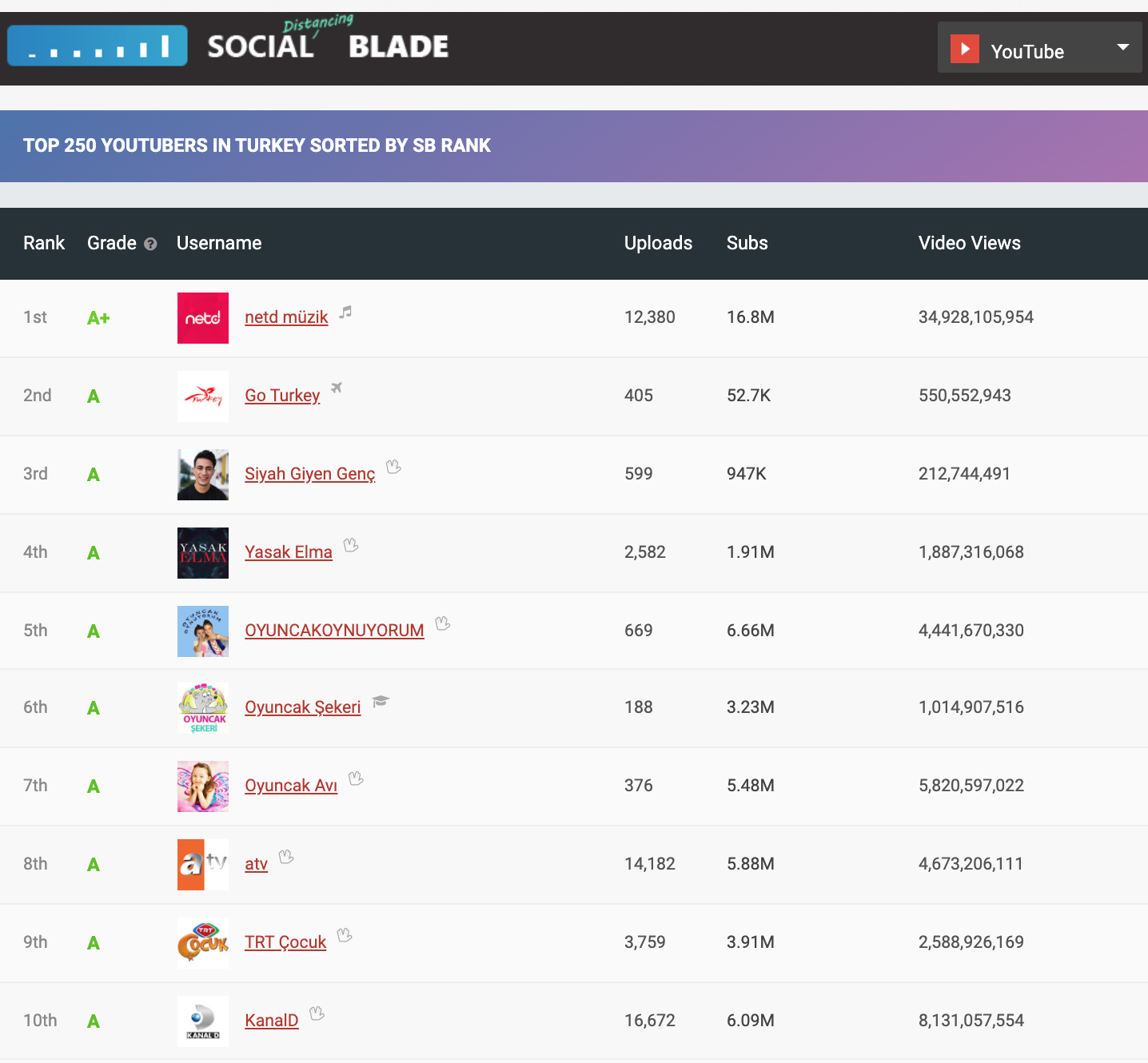Viewport: 1148px width, 1063px height.
Task: Open the Siyah Giyen Genç channel link
Action: 310,474
